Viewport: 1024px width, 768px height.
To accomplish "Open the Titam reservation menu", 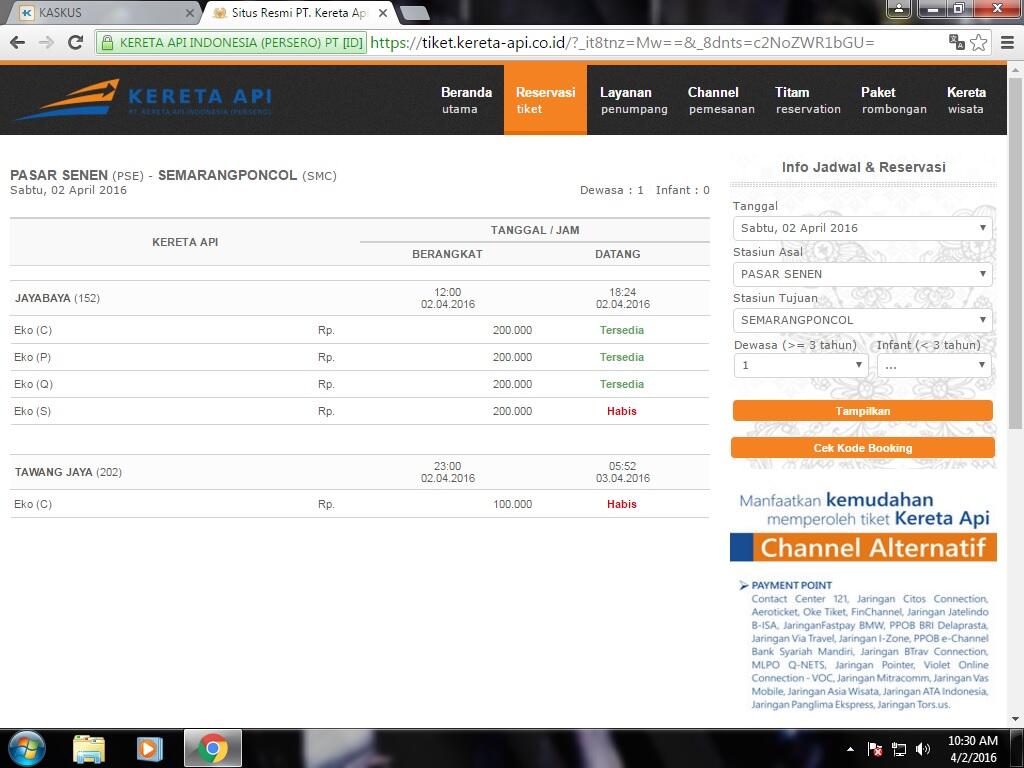I will pos(808,100).
